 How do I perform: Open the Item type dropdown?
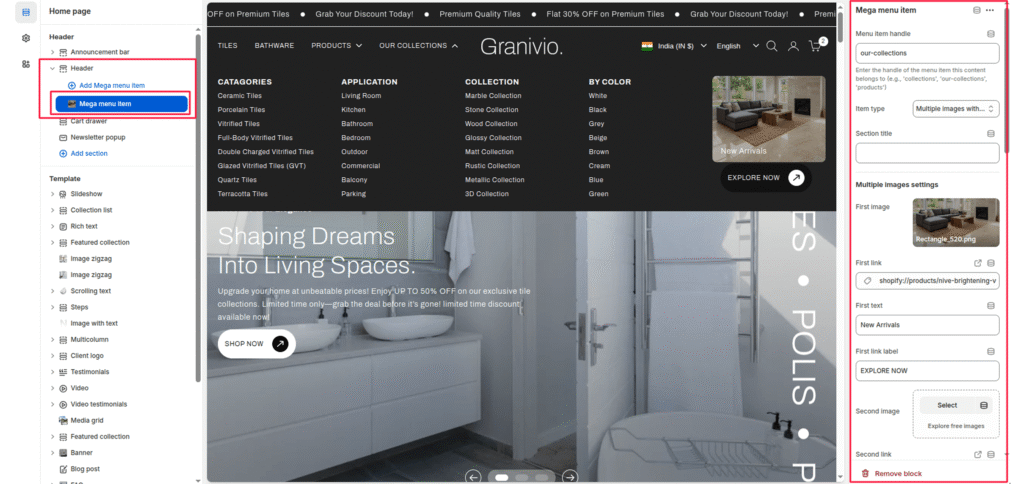click(x=955, y=108)
